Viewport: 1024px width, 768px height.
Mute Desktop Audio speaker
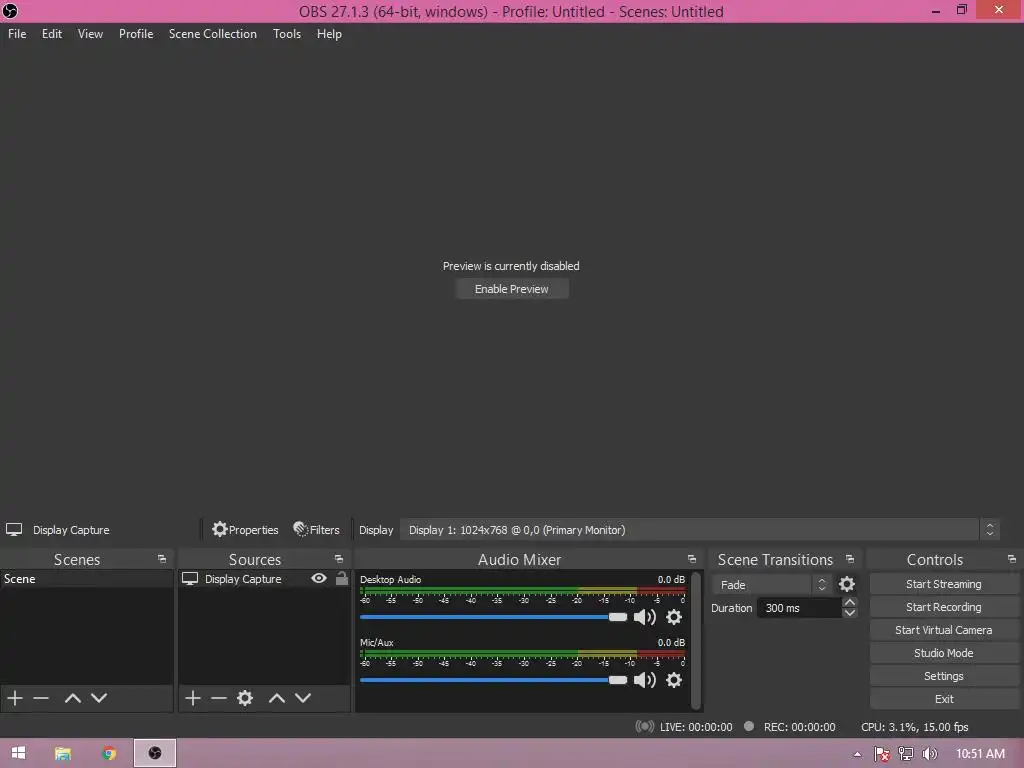tap(645, 617)
